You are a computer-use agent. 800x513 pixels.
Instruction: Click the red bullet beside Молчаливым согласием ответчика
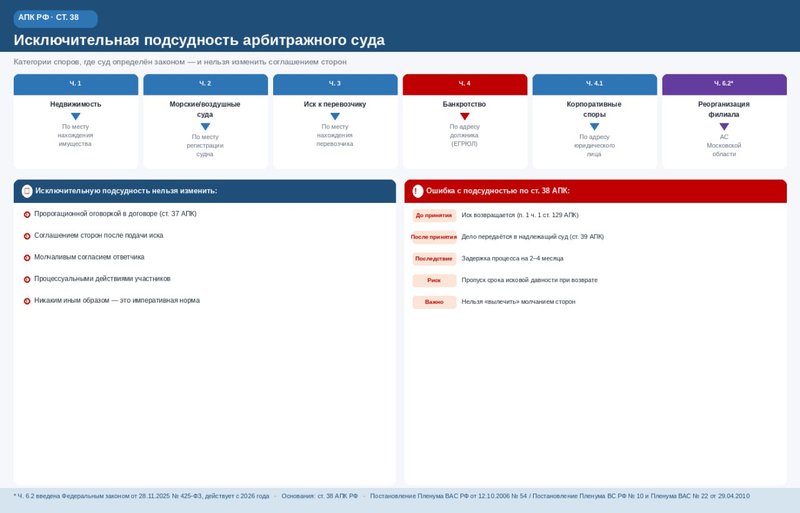click(x=27, y=258)
